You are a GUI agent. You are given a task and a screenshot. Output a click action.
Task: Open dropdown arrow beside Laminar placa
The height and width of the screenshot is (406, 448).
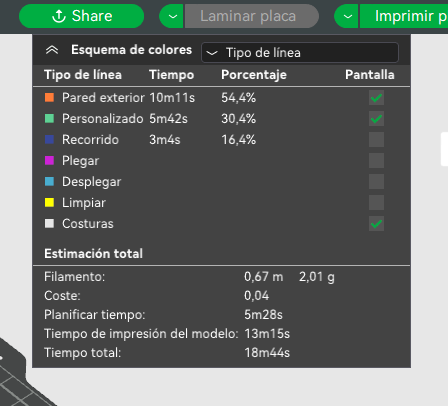pos(172,16)
